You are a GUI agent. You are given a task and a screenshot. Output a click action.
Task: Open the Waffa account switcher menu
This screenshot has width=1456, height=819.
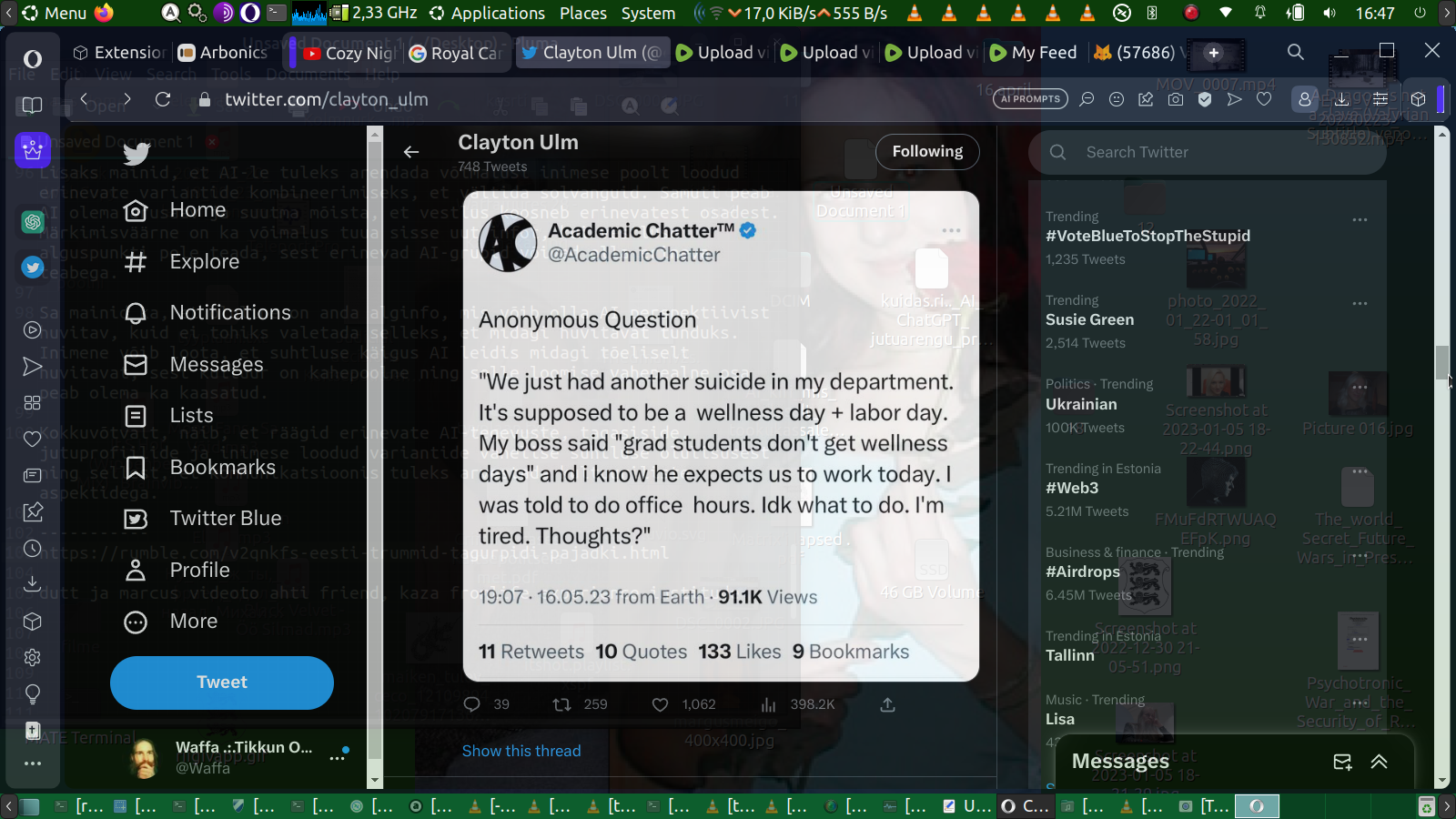[x=339, y=757]
